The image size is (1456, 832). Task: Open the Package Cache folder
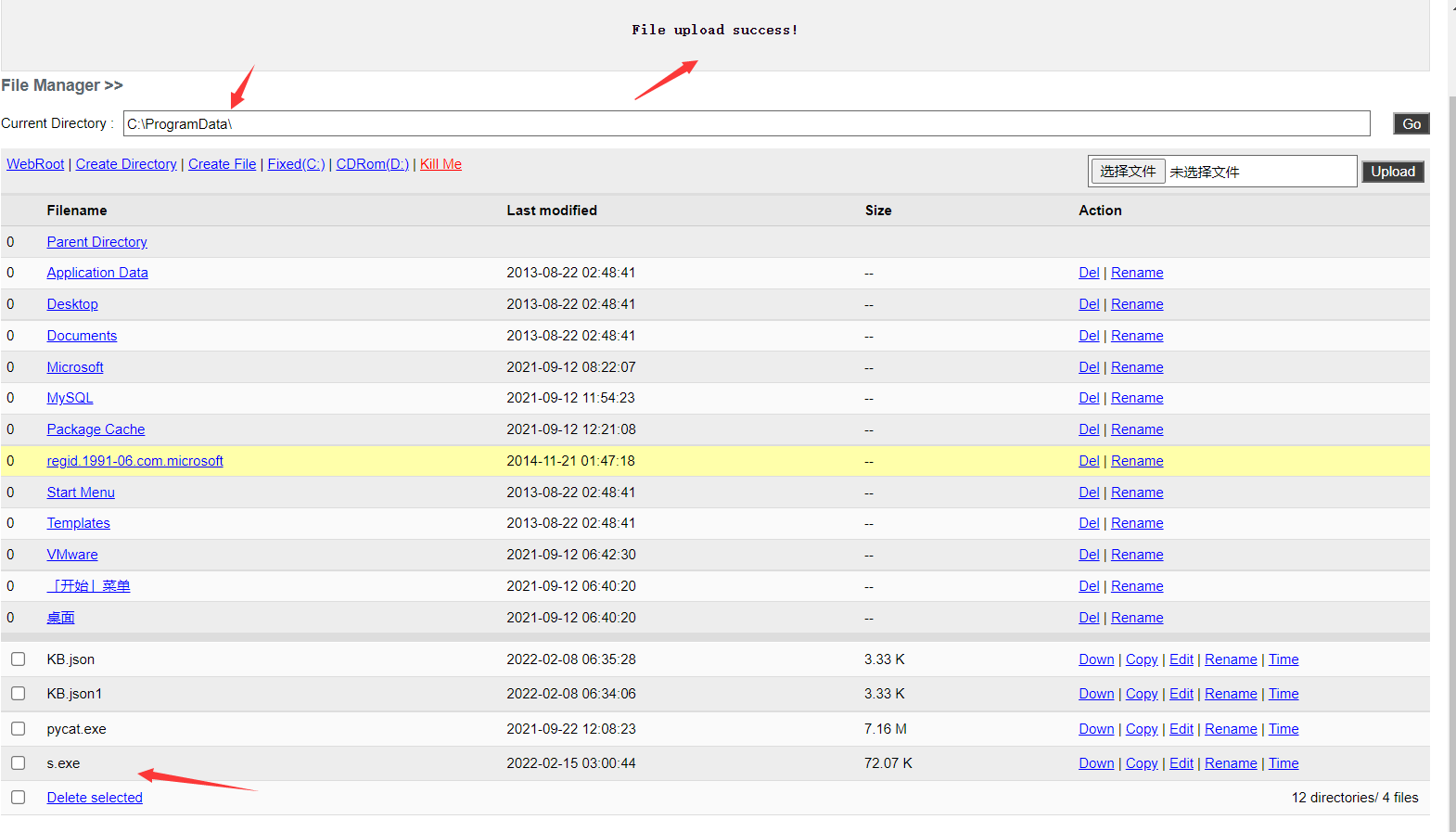point(96,429)
